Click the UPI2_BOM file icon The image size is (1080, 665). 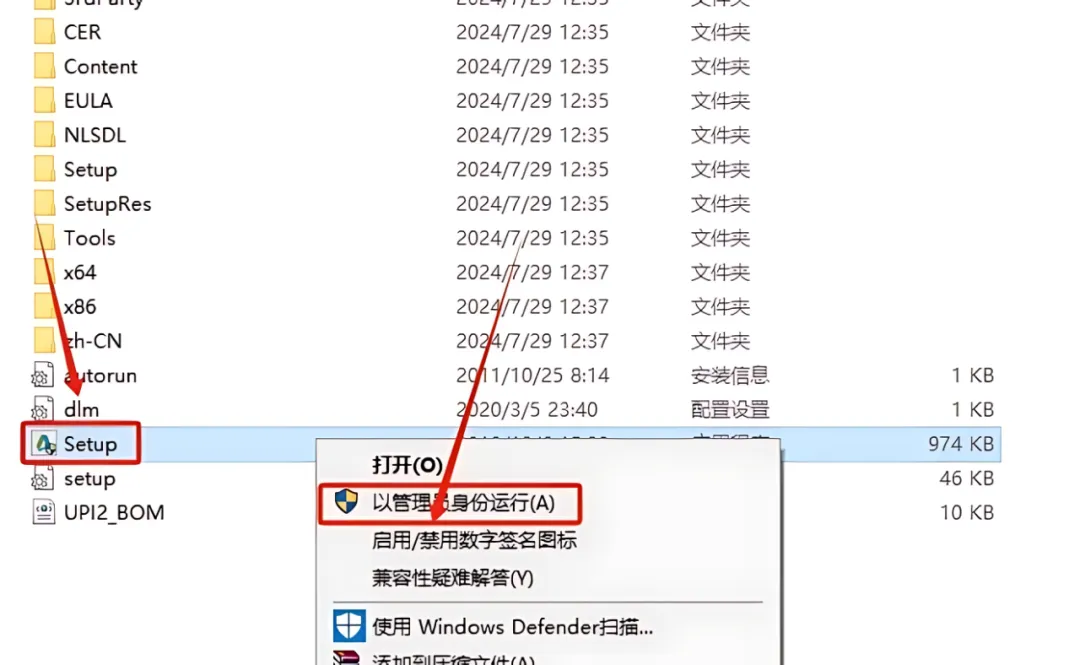tap(43, 512)
